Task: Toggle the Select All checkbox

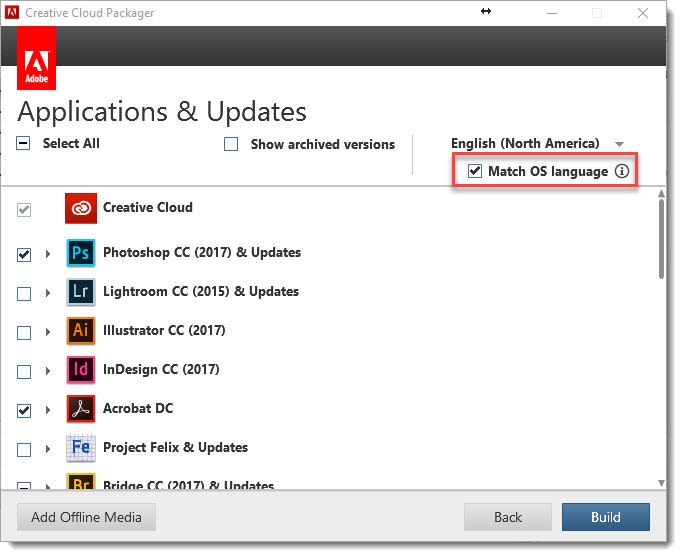Action: point(23,143)
